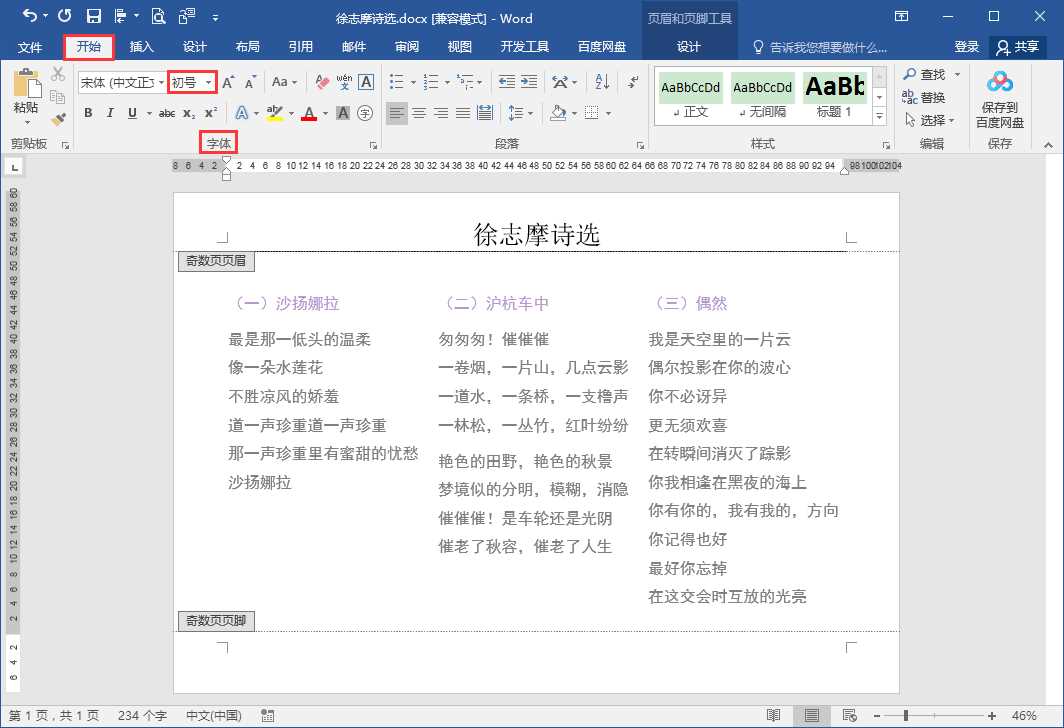This screenshot has height=728, width=1064.
Task: Enable superscript formatting
Action: (209, 112)
